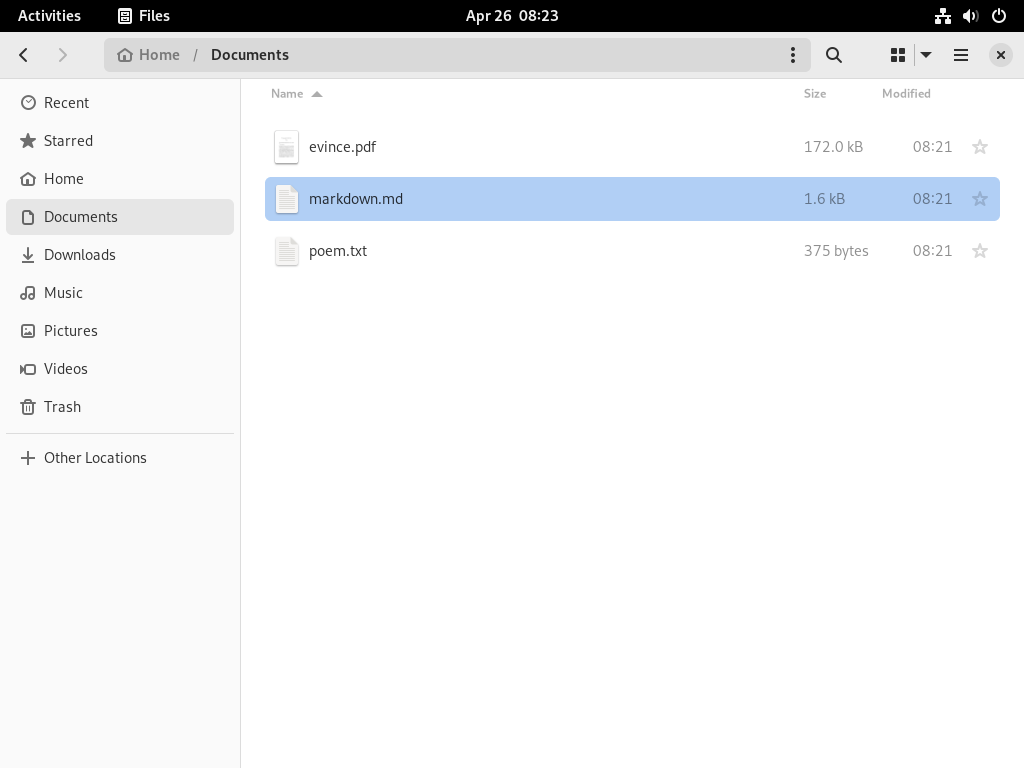Viewport: 1024px width, 768px height.
Task: Switch to grid view
Action: (898, 55)
